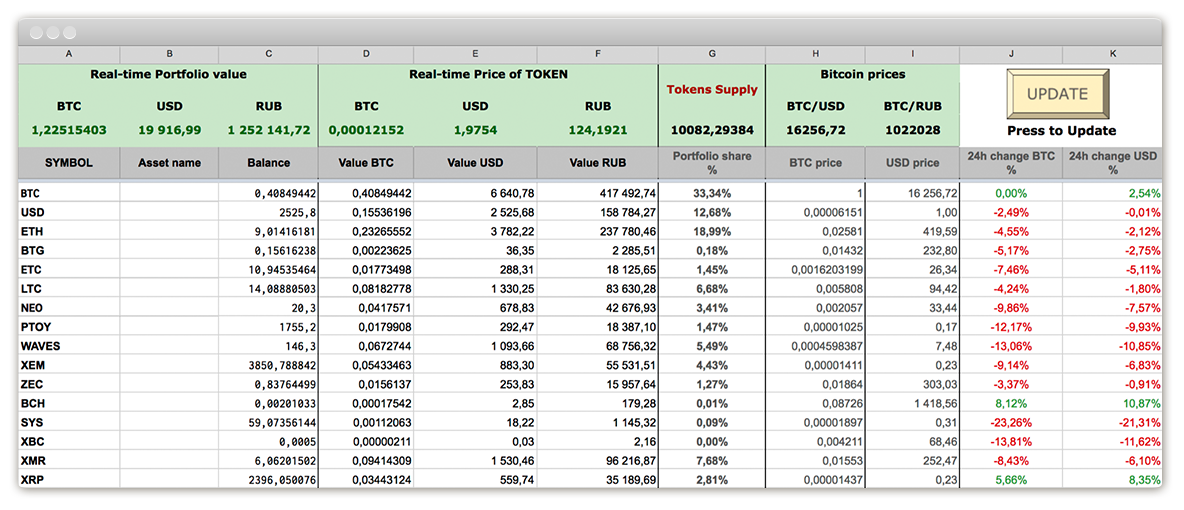The height and width of the screenshot is (510, 1184).
Task: Select BTC/USD price 16256,72
Action: [x=815, y=130]
